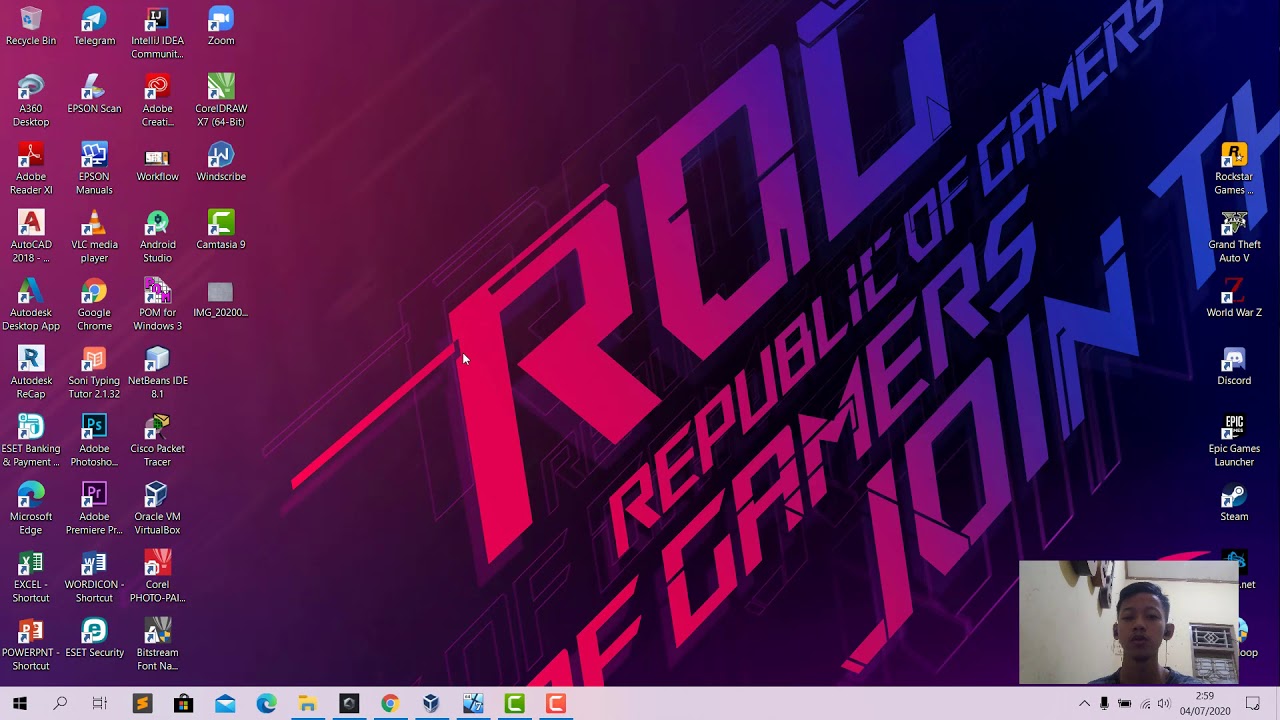Select the Cisco Packet Tracer icon
The width and height of the screenshot is (1280, 720).
[157, 441]
